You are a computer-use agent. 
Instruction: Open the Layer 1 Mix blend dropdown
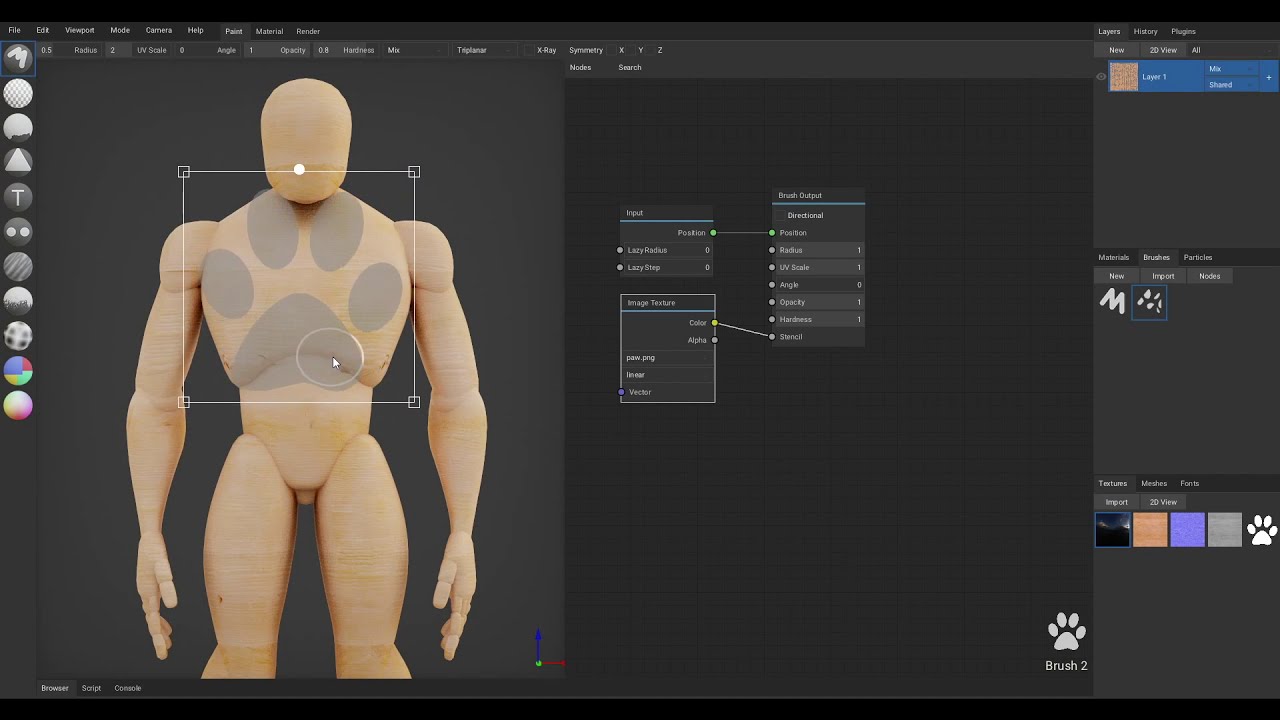1231,69
